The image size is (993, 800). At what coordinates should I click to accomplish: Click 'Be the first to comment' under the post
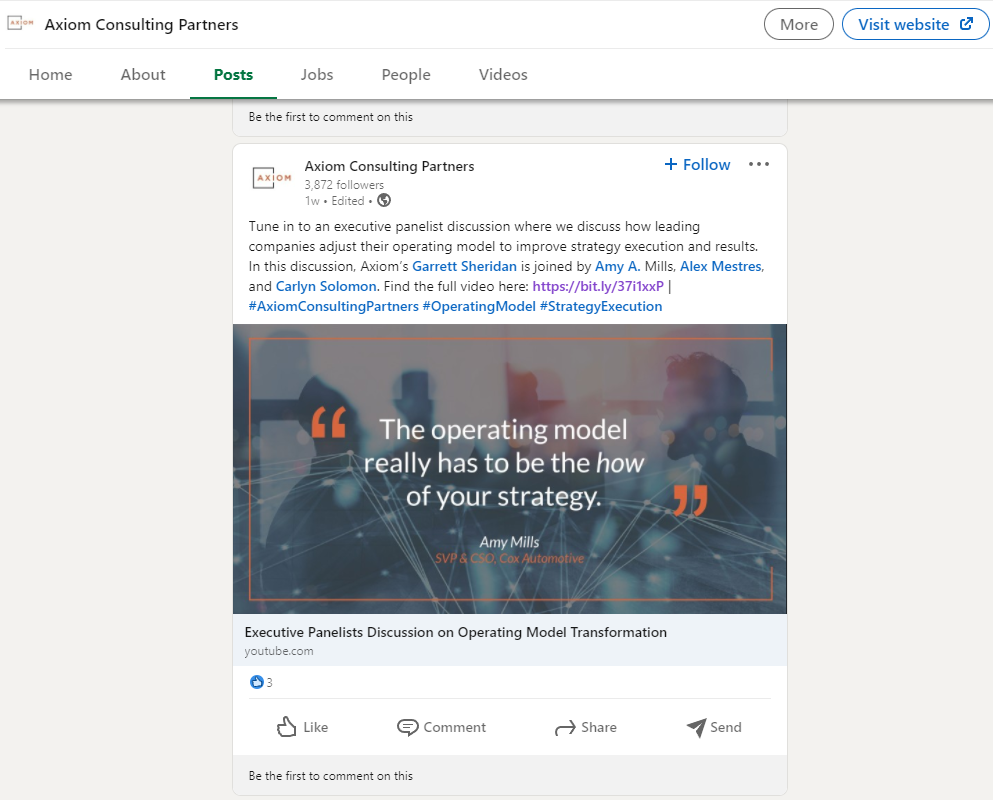[331, 776]
